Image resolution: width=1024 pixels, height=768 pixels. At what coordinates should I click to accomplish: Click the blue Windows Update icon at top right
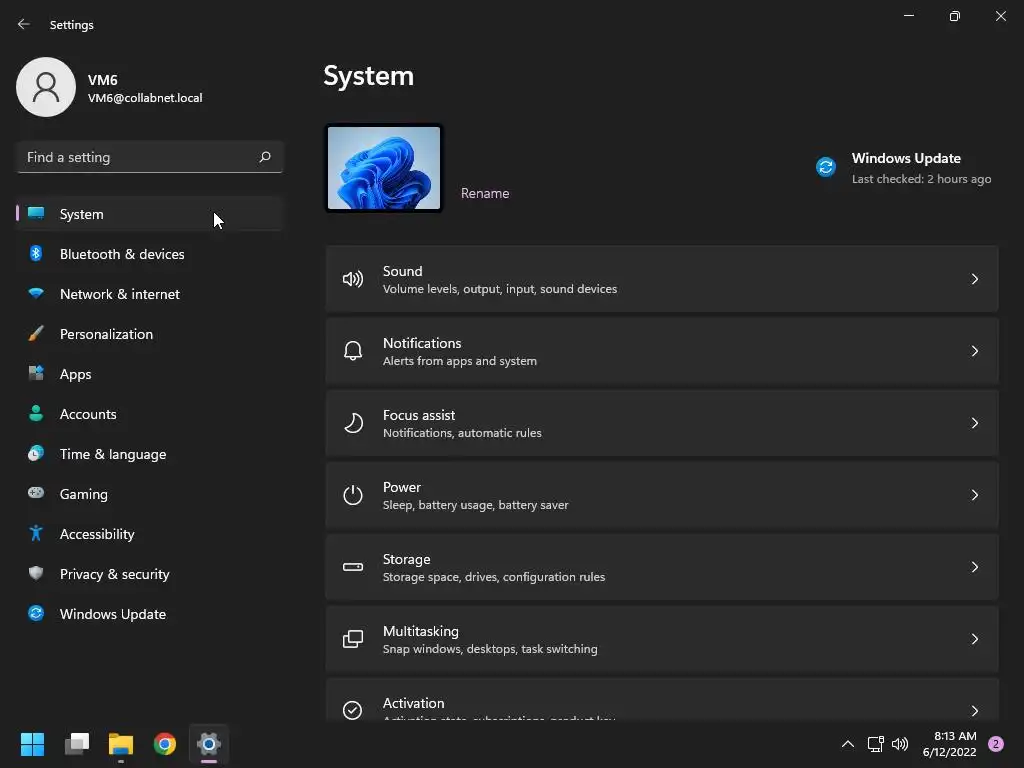click(825, 167)
